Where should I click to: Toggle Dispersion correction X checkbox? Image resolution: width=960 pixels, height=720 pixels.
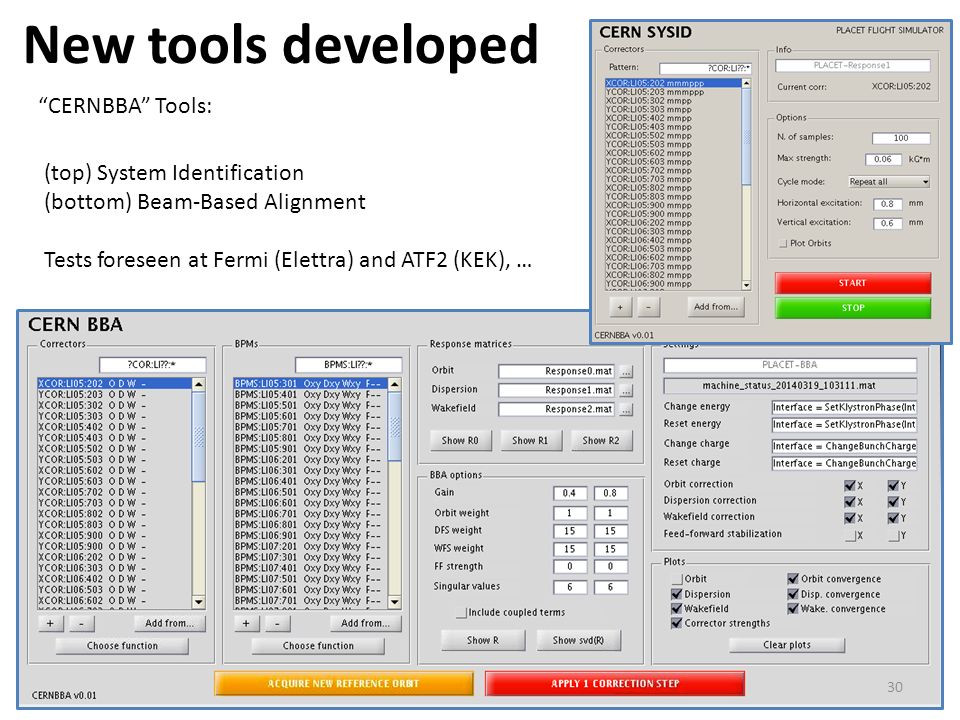click(850, 502)
